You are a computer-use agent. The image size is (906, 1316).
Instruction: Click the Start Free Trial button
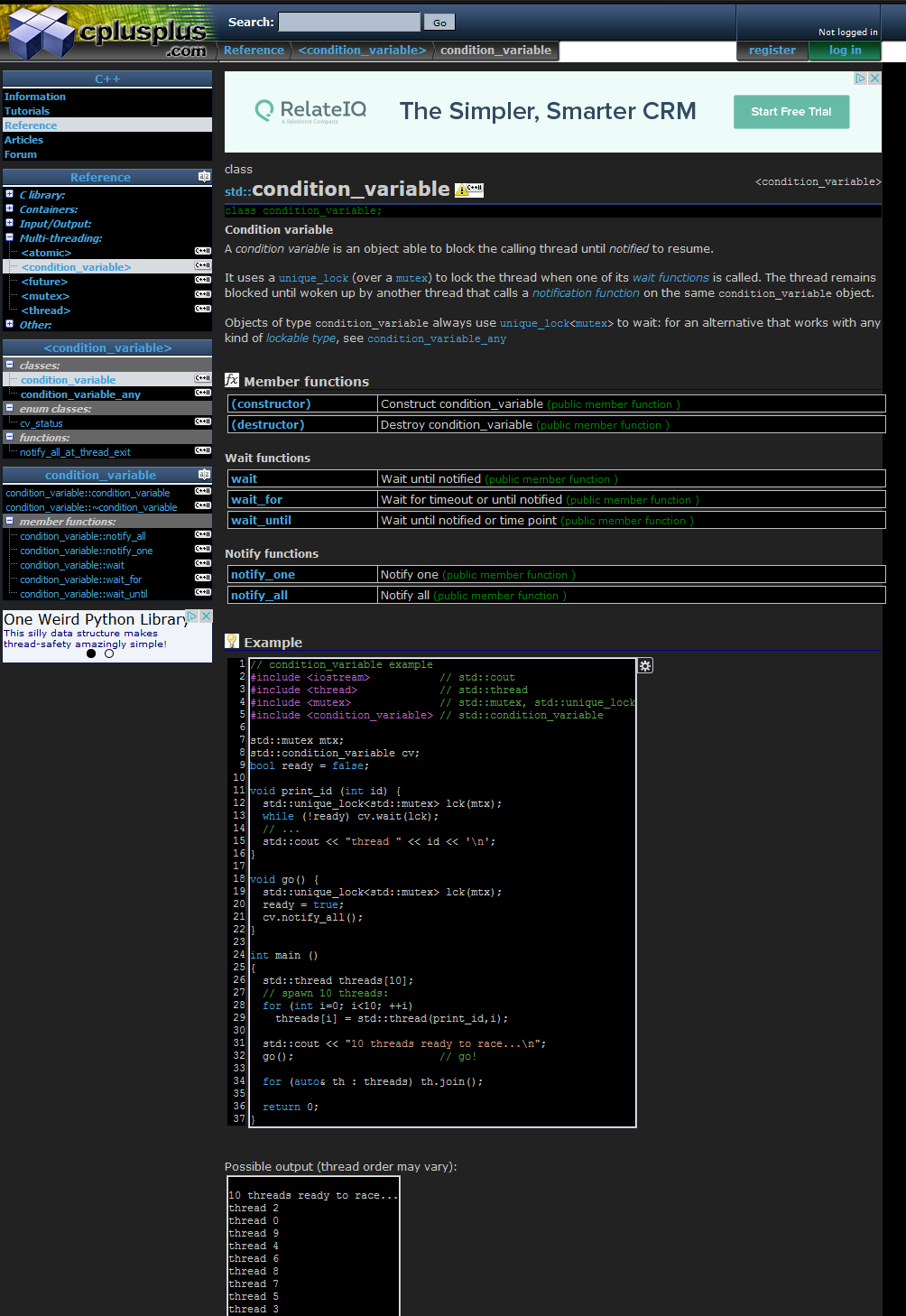(790, 111)
